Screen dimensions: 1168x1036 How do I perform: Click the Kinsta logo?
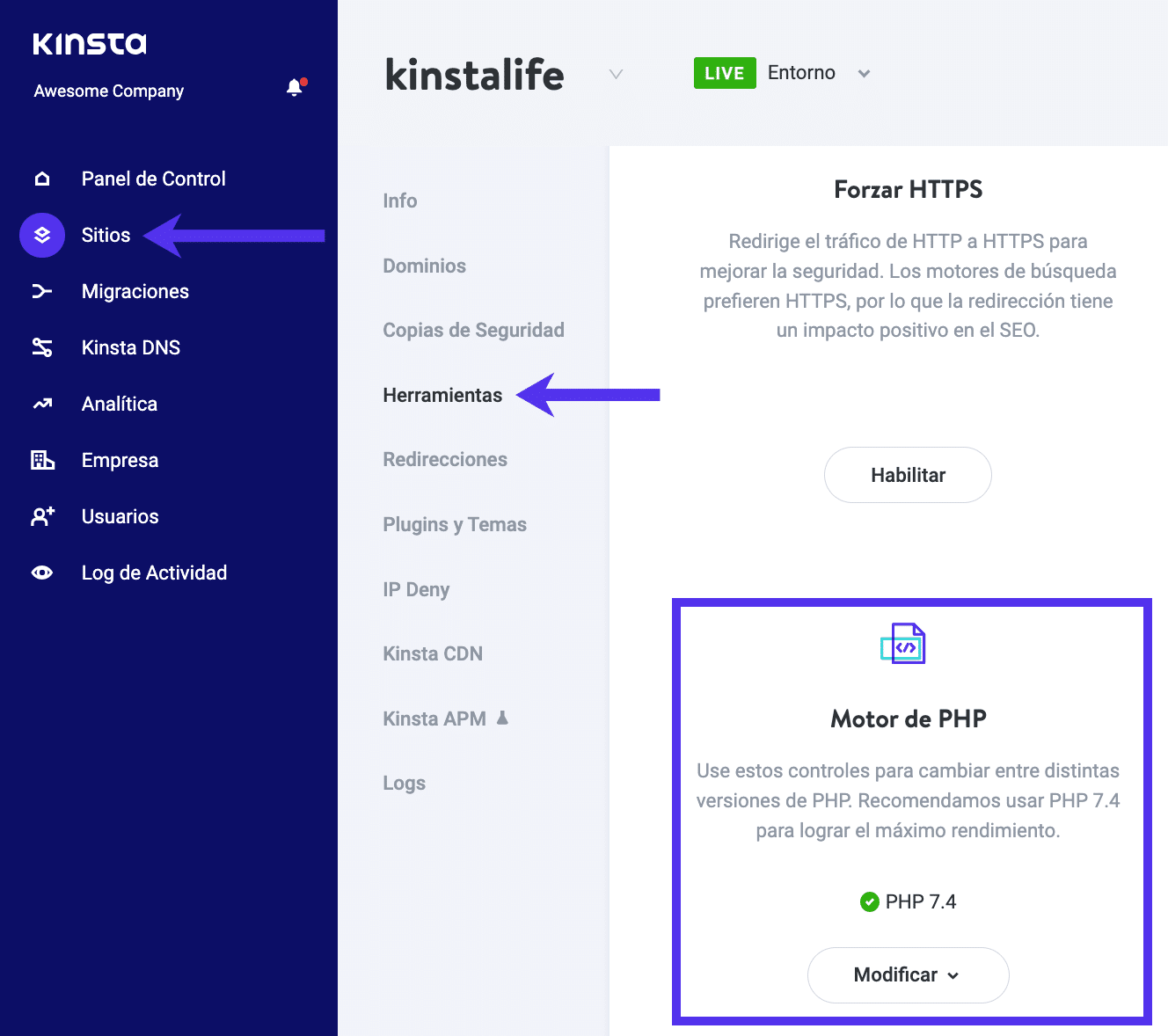point(90,44)
